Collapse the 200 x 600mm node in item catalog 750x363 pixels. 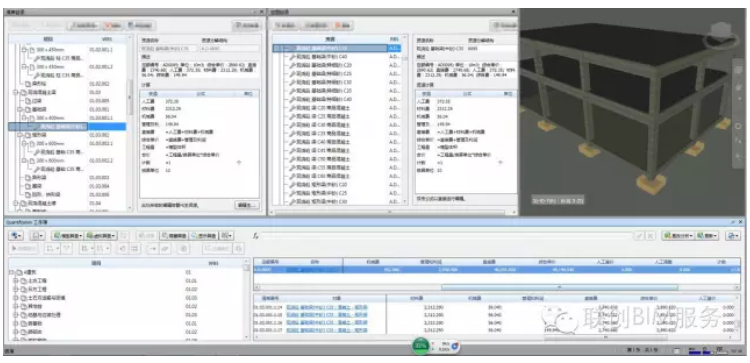[24, 143]
